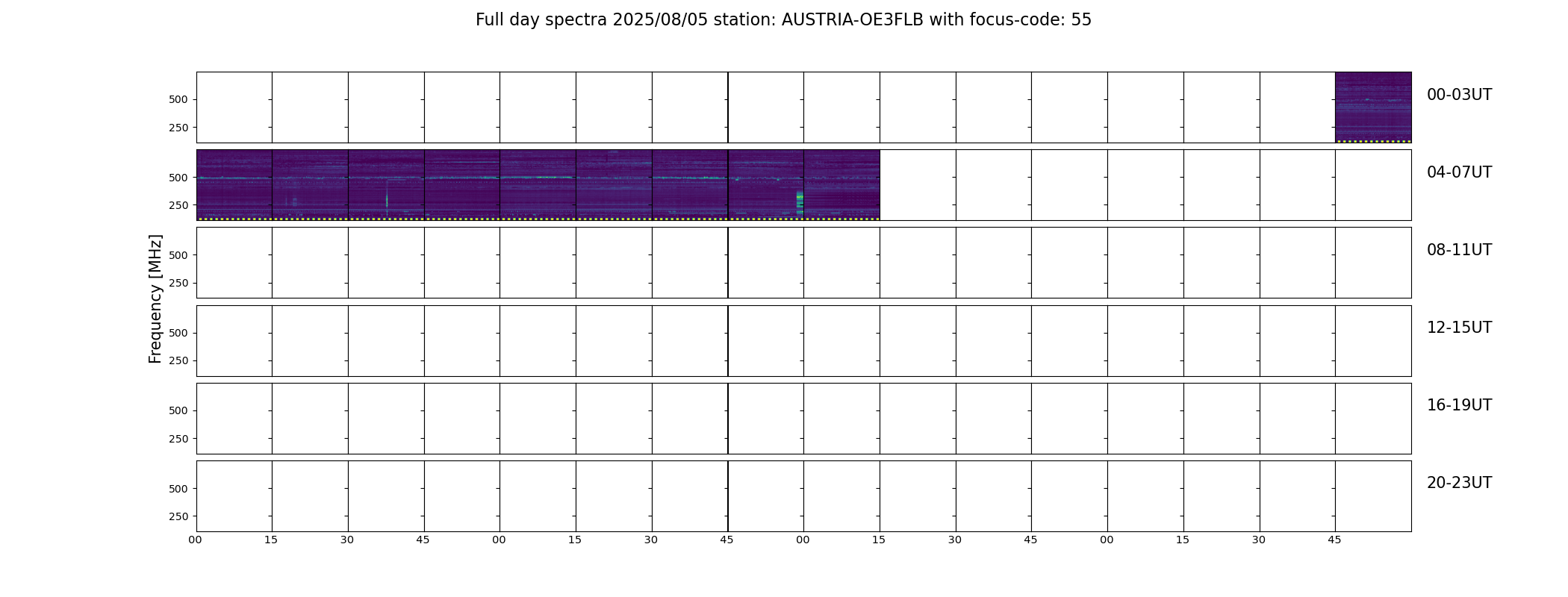Click the 12-15UT row label
Image resolution: width=1568 pixels, height=597 pixels.
pos(1459,328)
